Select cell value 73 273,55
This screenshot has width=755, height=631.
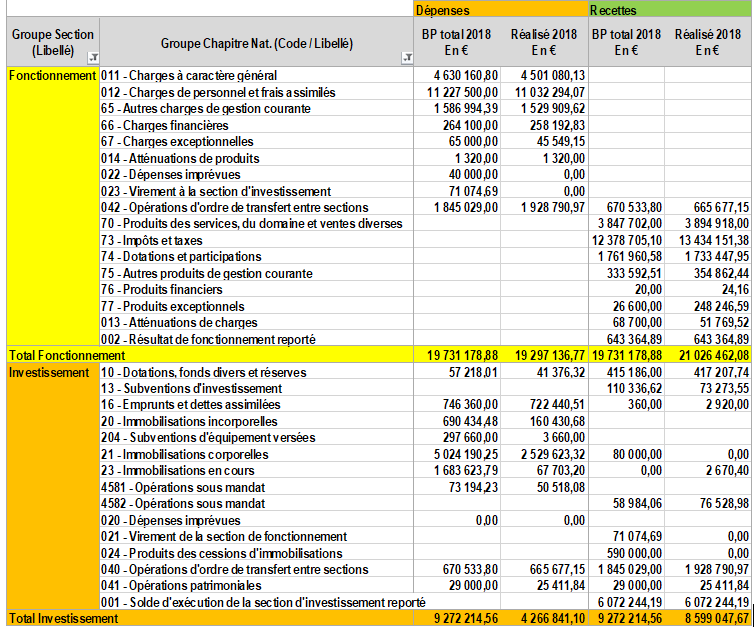click(724, 388)
